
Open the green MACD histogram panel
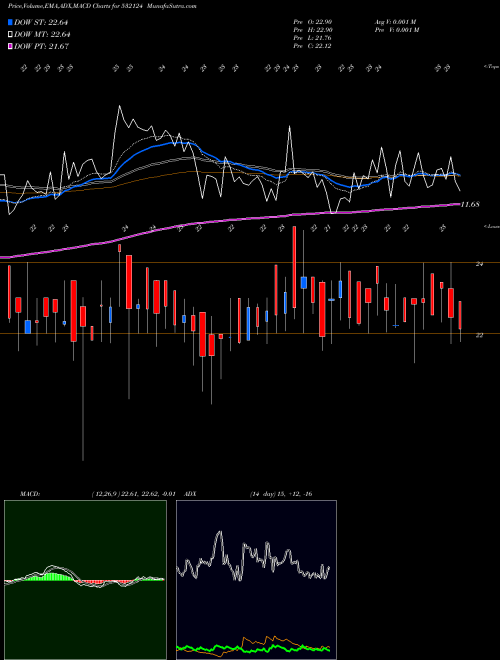(x=85, y=580)
